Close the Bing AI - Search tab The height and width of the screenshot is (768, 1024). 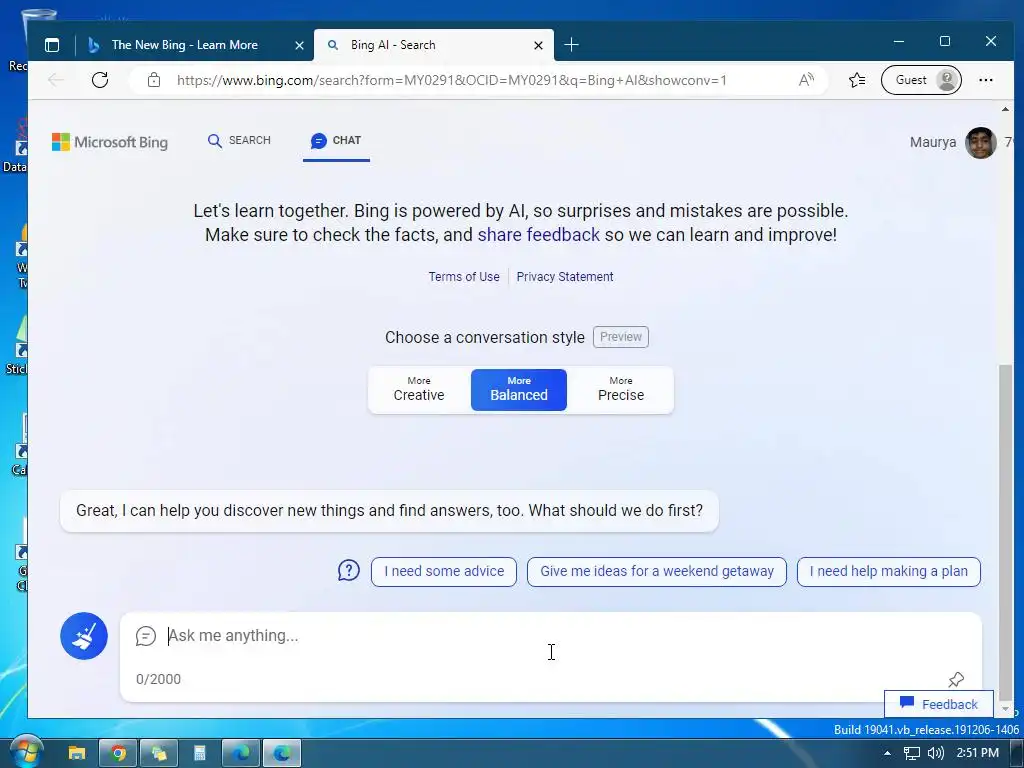[538, 45]
